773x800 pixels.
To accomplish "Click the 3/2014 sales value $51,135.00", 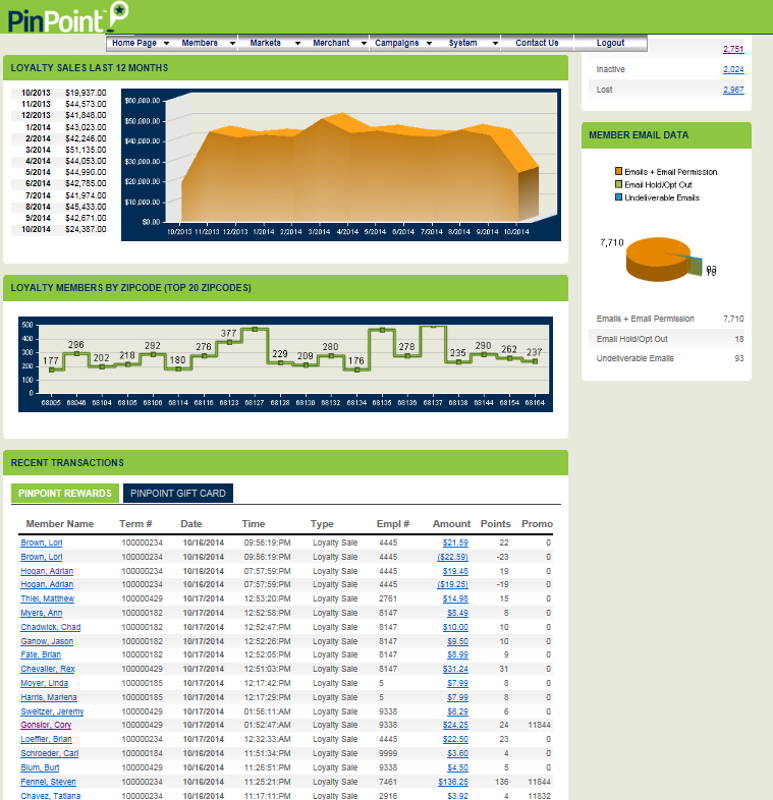I will [x=86, y=150].
